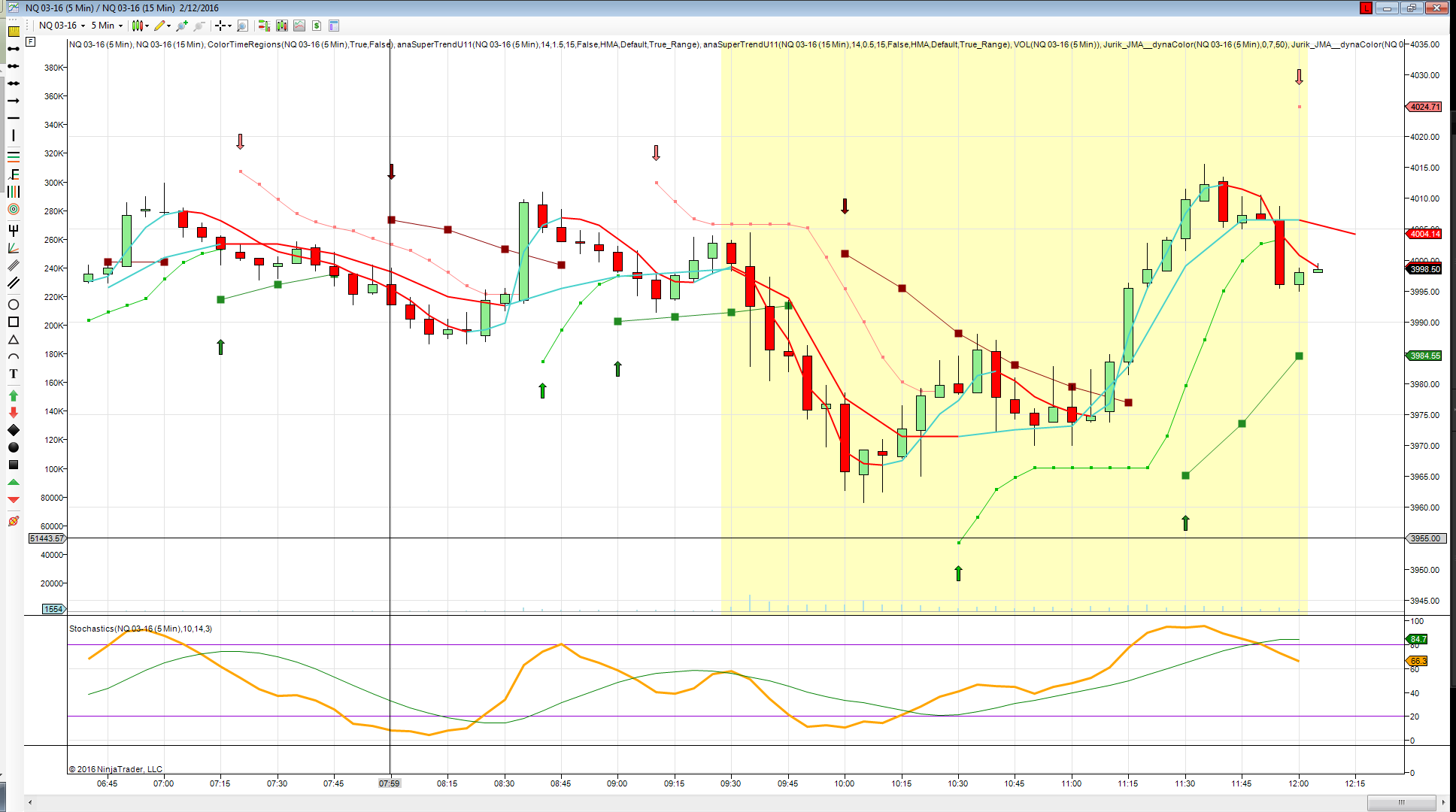The image size is (1456, 812).
Task: Select the Fibonacci Extensions tool
Action: [x=14, y=174]
